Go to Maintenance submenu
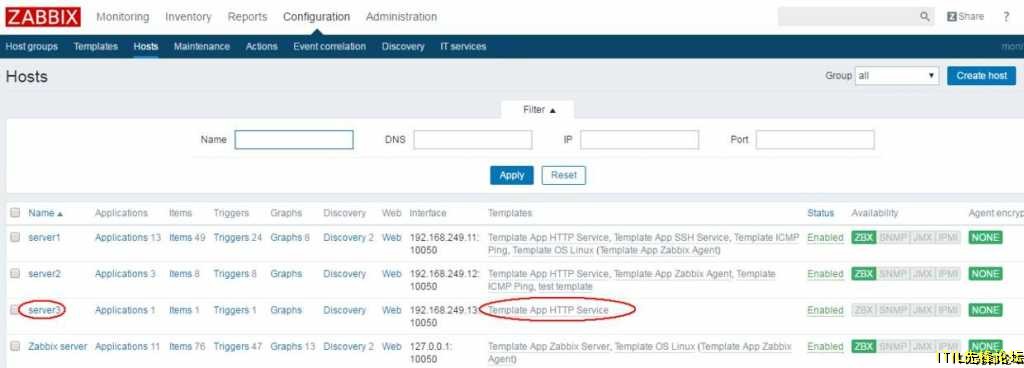1024x368 pixels. pyautogui.click(x=202, y=46)
